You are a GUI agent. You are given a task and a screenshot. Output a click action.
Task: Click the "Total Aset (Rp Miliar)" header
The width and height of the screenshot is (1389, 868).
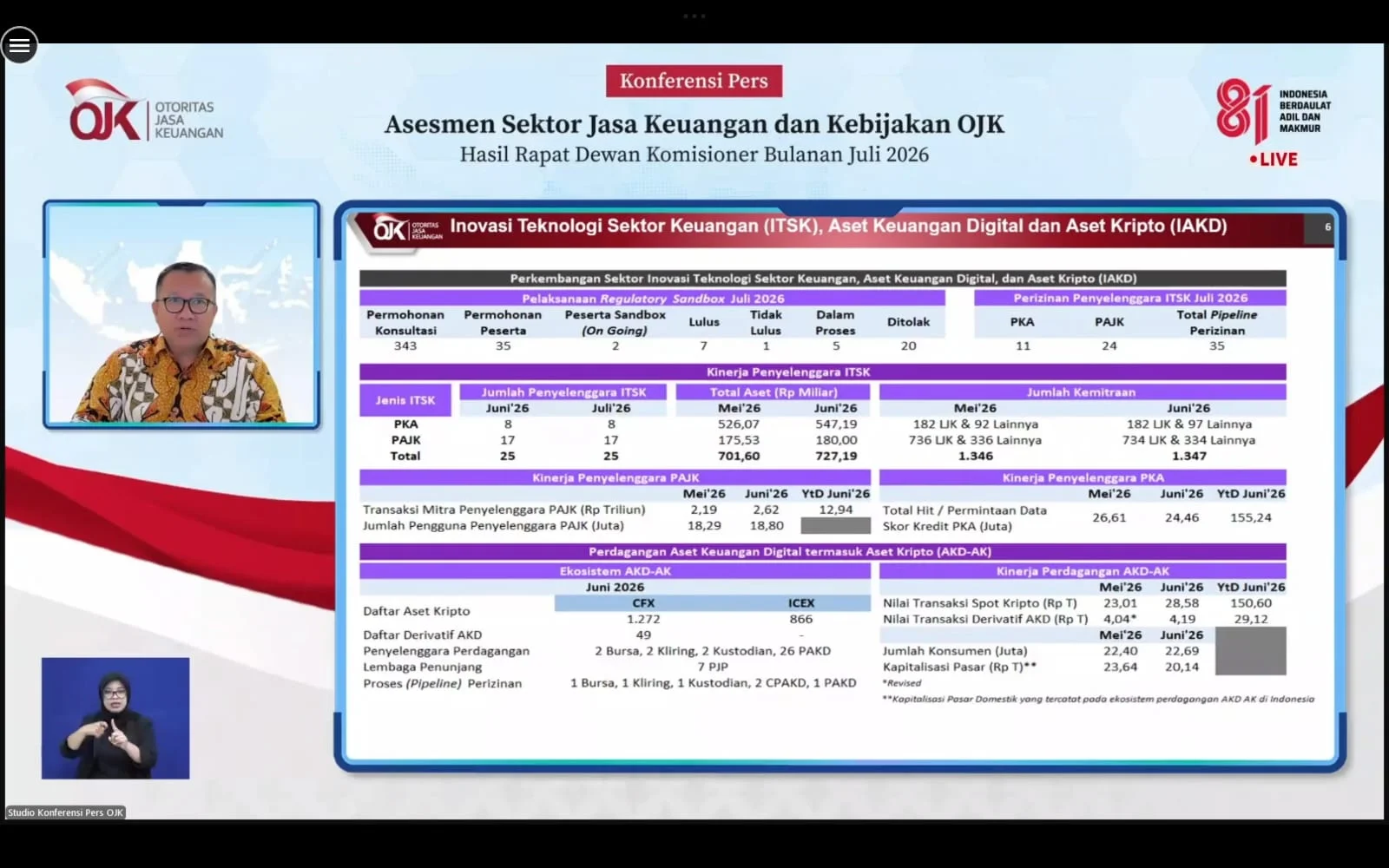(x=773, y=392)
